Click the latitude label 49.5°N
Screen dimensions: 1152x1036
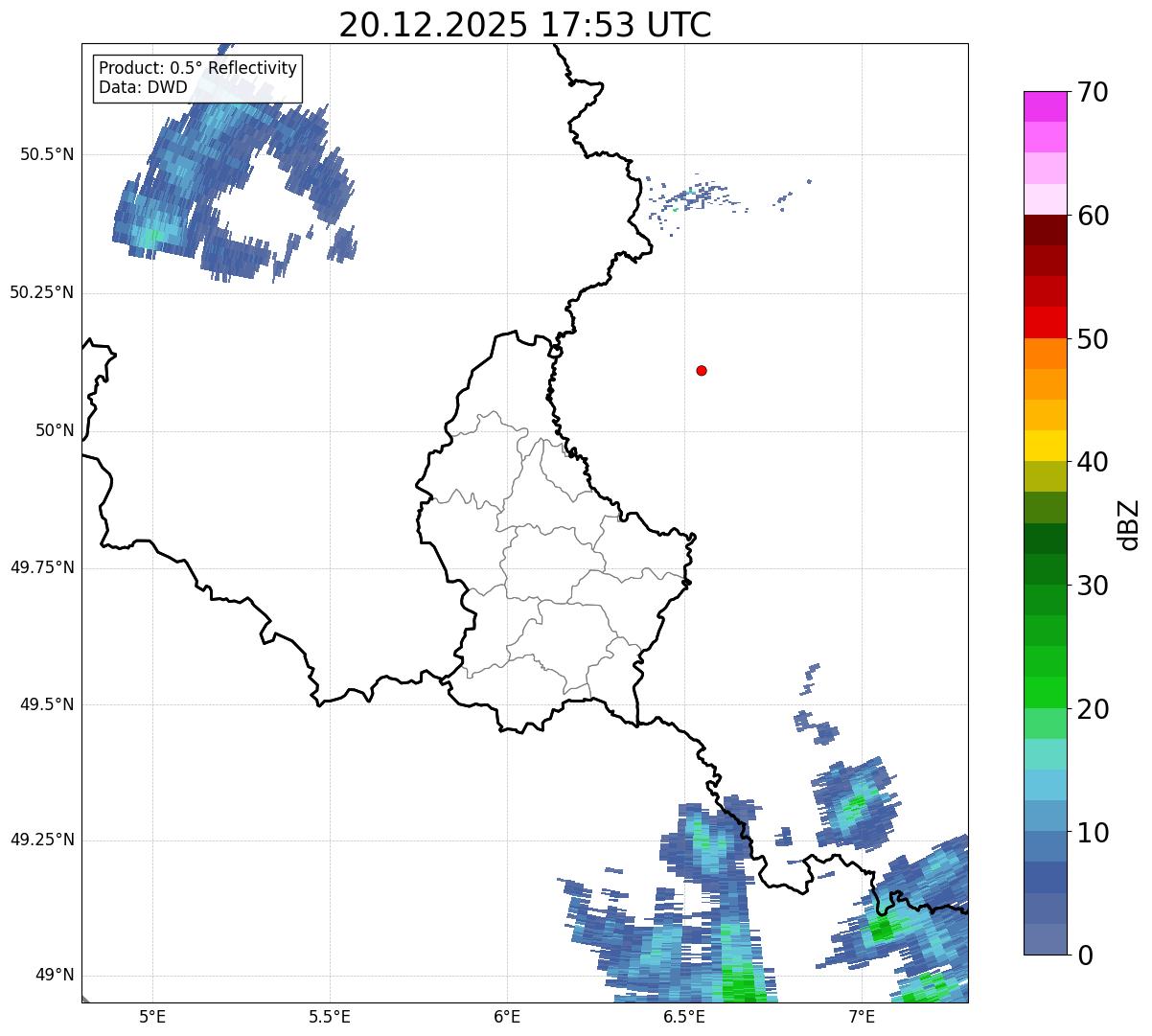point(47,704)
